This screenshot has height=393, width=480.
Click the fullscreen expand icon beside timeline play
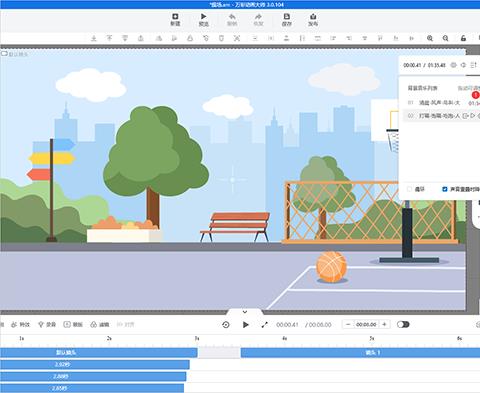pos(264,324)
